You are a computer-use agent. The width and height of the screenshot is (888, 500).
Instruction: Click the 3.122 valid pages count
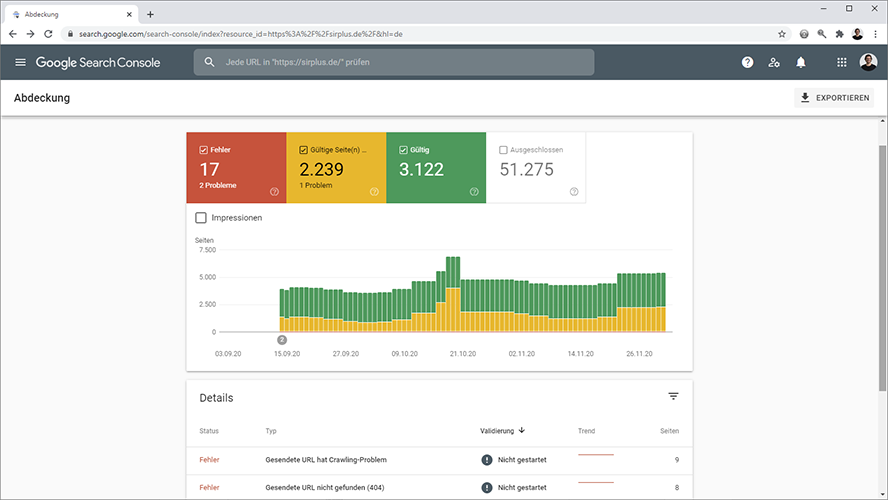tap(421, 169)
